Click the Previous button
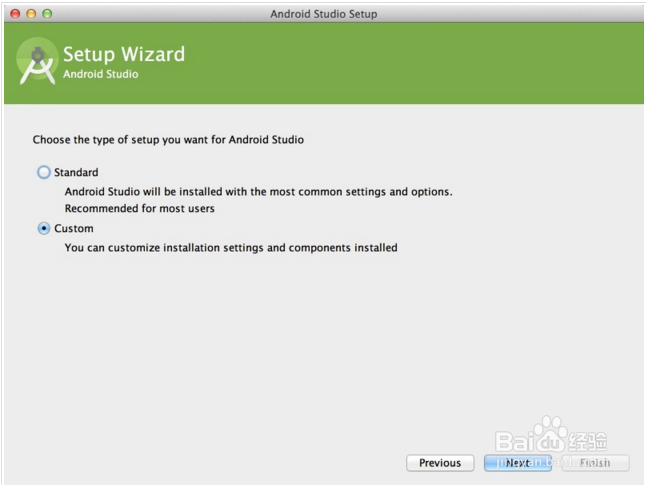Viewport: 646px width, 485px height. tap(440, 463)
